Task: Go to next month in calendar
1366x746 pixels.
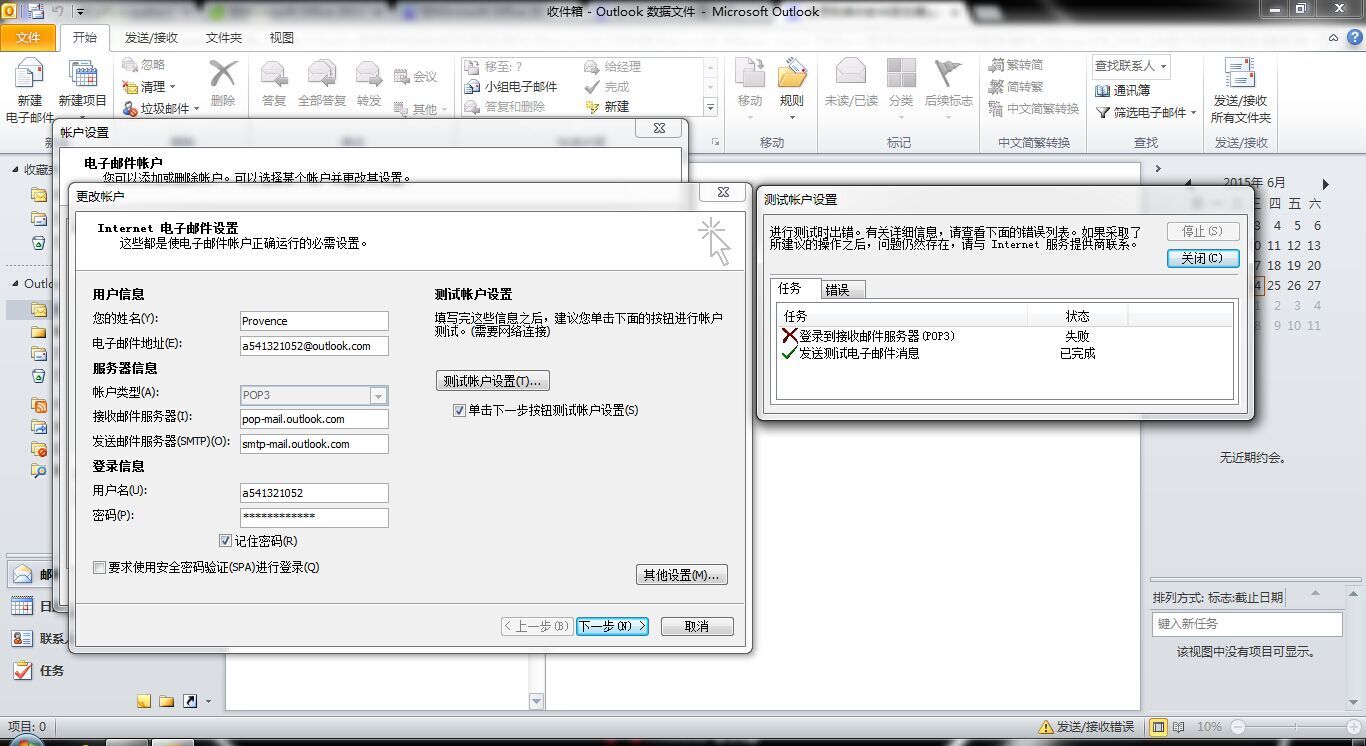Action: [x=1326, y=184]
